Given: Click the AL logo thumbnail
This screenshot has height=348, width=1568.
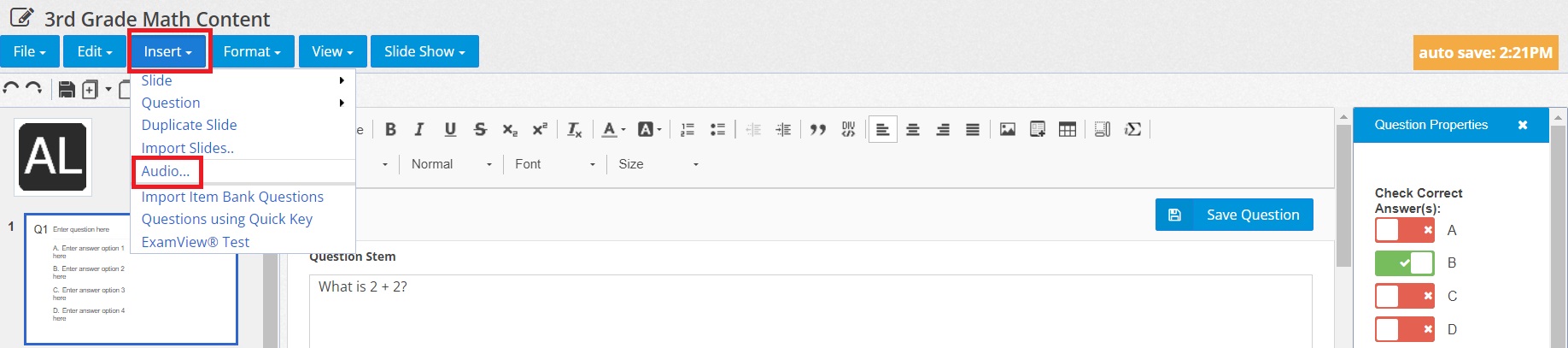Looking at the screenshot, I should 53,157.
